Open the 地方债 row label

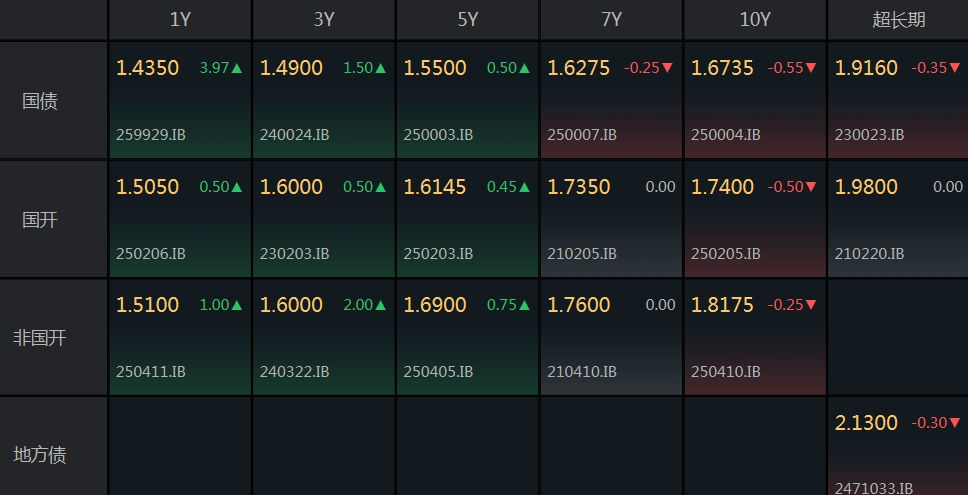pos(40,455)
